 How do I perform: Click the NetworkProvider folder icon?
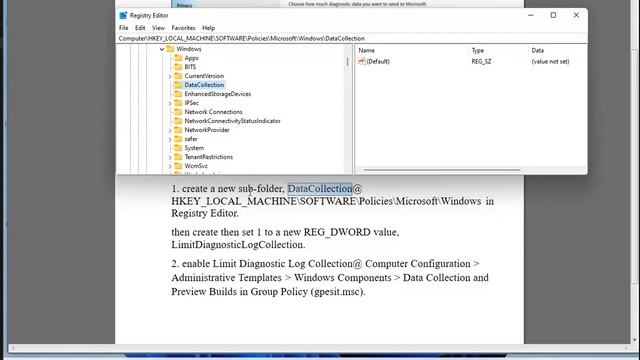pyautogui.click(x=178, y=130)
